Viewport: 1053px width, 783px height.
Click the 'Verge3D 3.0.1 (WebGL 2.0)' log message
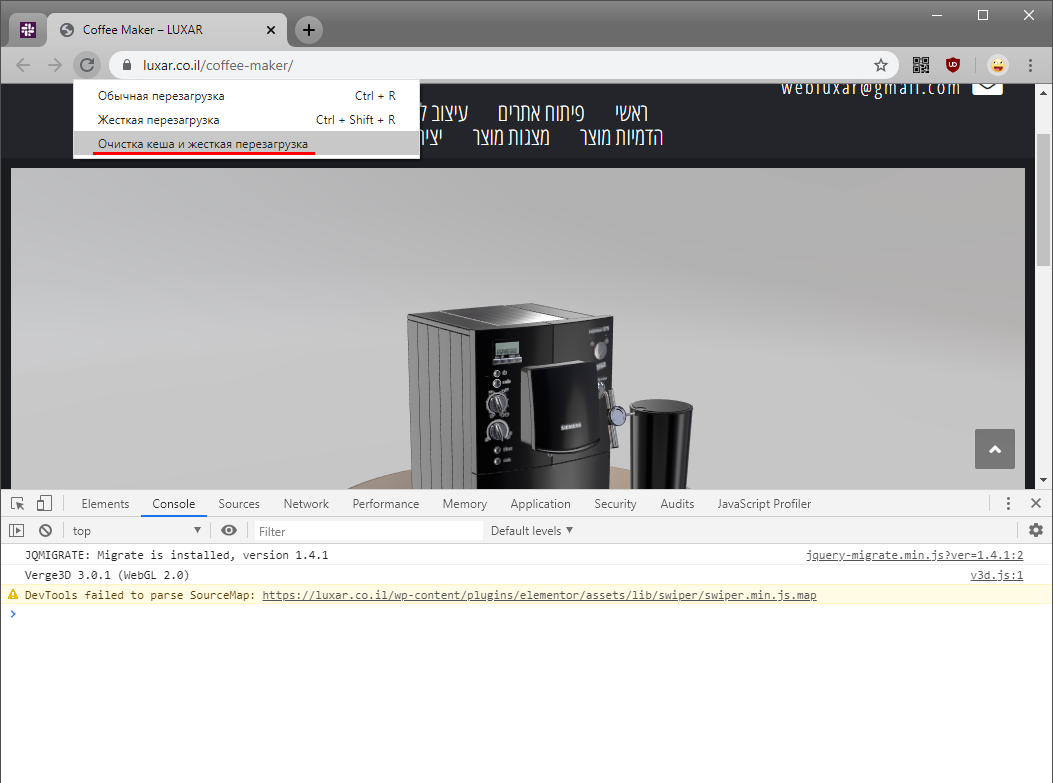click(107, 575)
